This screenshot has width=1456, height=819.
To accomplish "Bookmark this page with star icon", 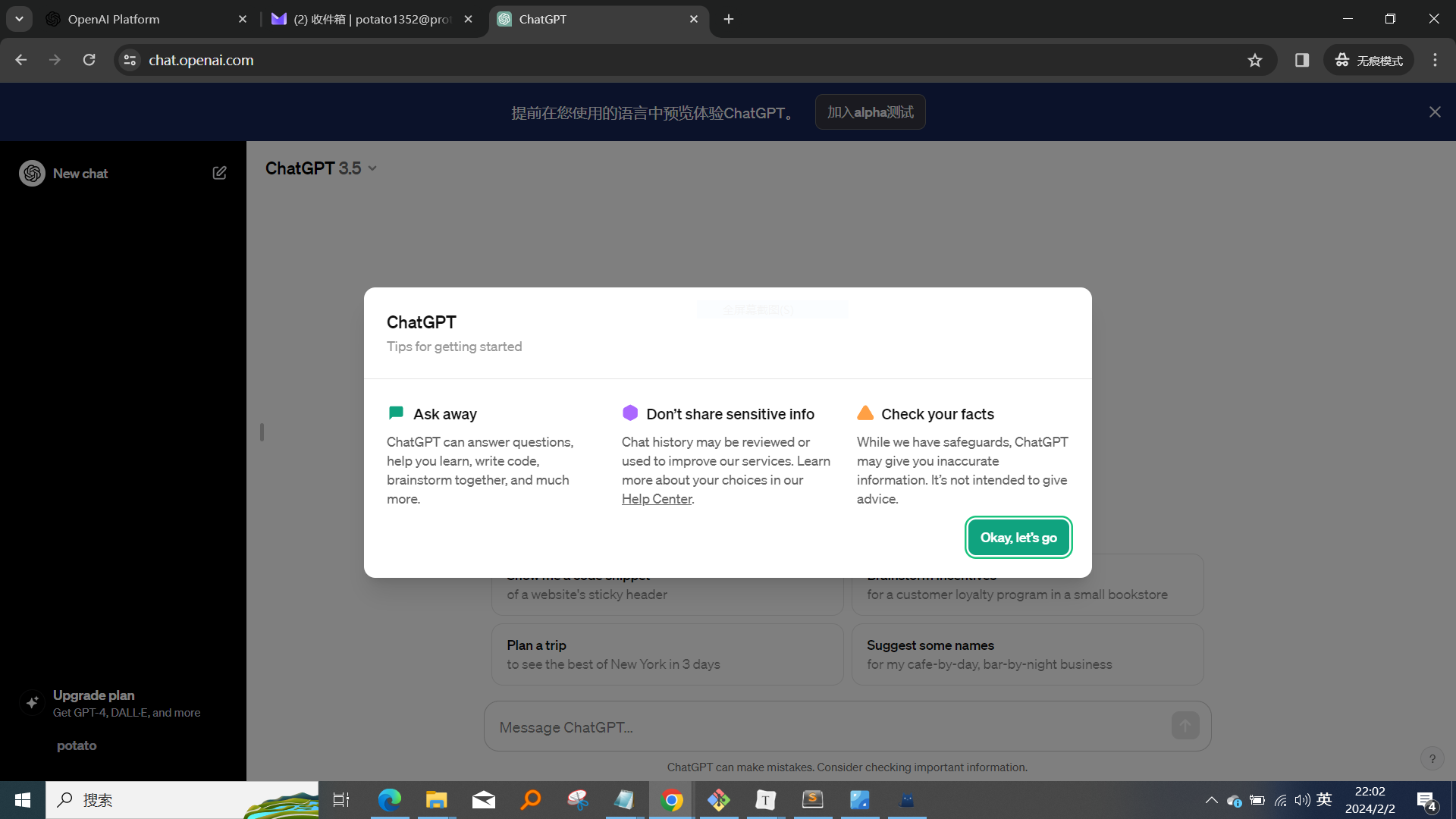I will point(1255,60).
